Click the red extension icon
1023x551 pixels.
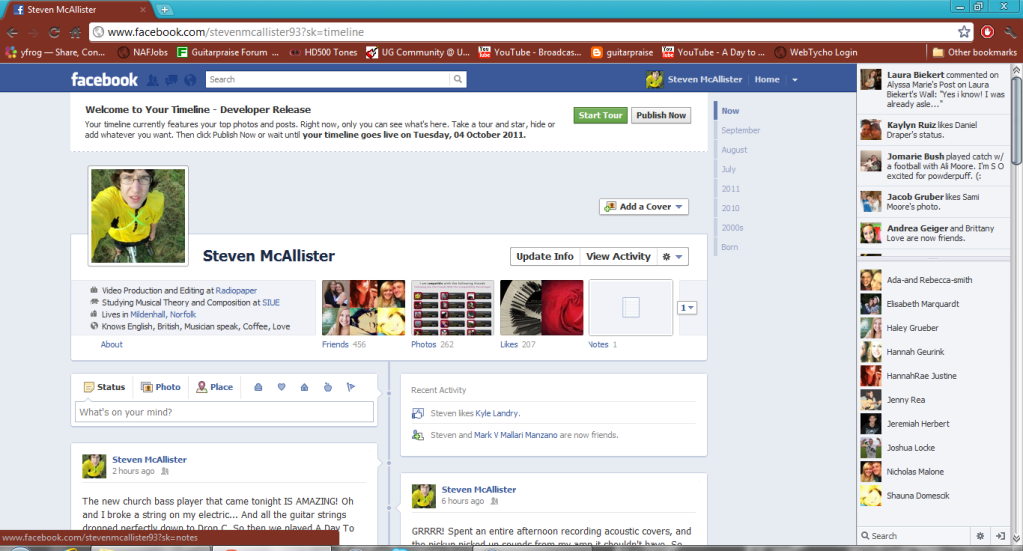pos(987,31)
